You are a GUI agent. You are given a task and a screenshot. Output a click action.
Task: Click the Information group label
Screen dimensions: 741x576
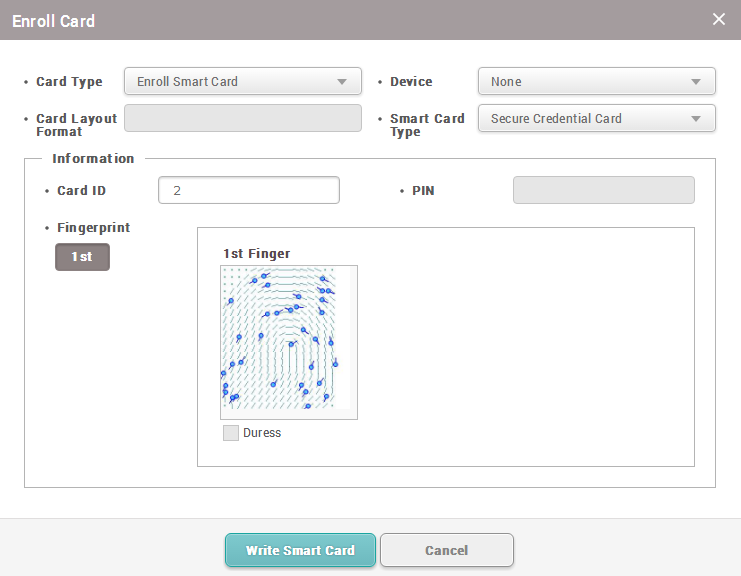pos(93,158)
